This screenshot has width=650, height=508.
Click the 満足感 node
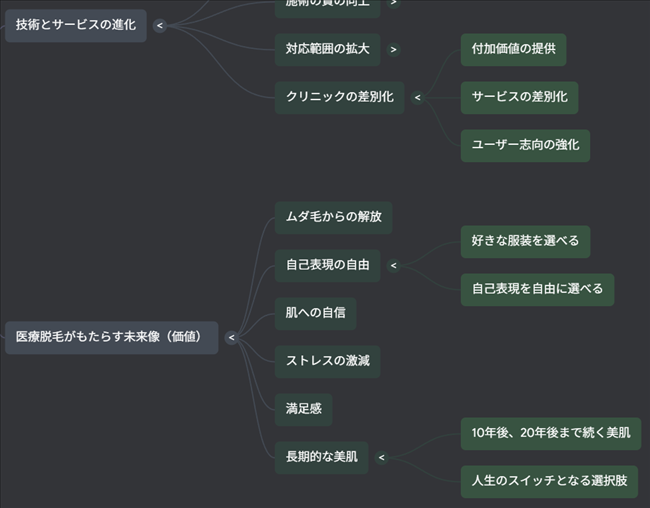pos(303,408)
